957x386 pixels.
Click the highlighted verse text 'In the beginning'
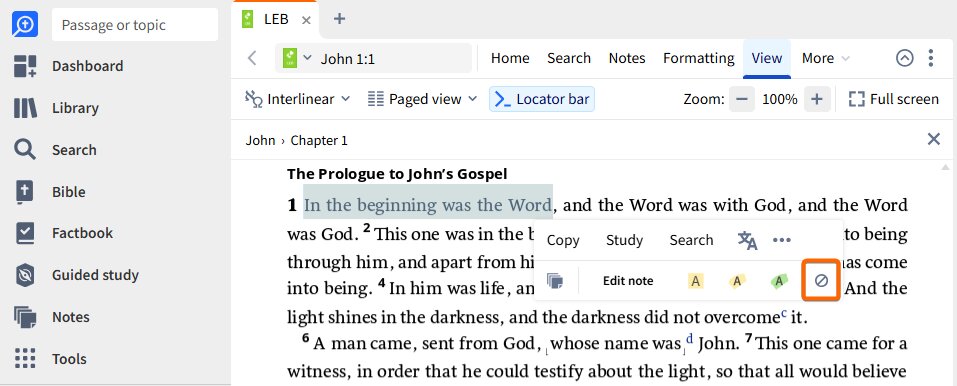(x=370, y=205)
